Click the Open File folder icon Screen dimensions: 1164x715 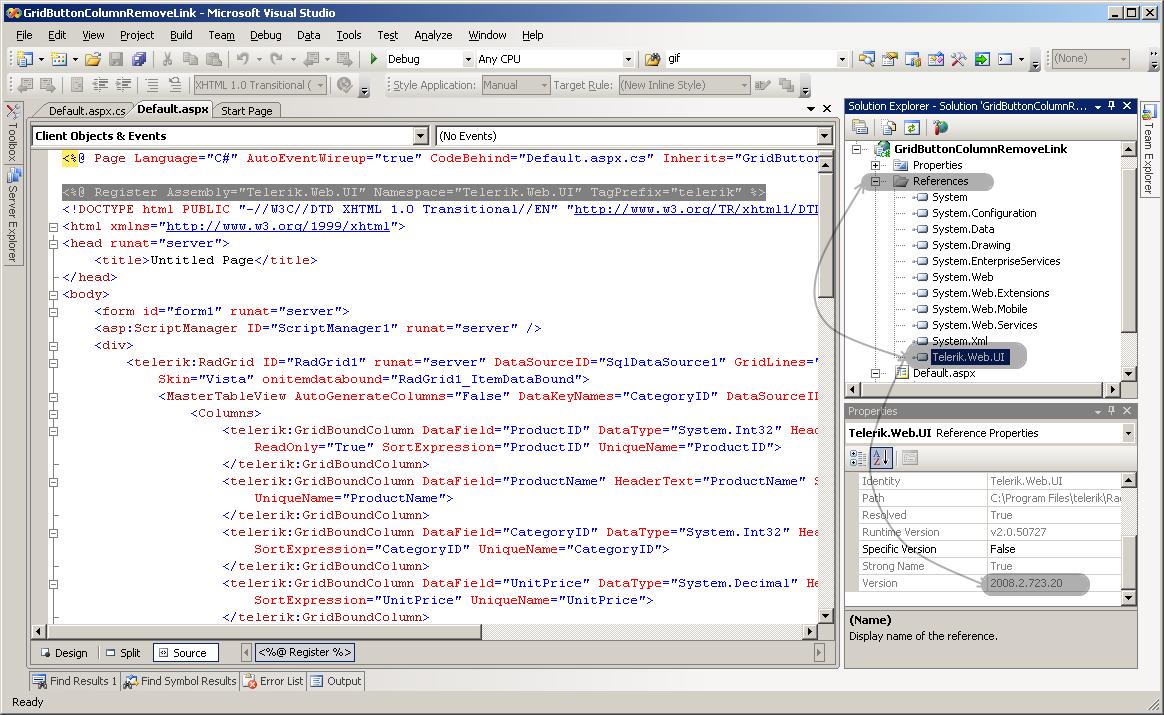click(93, 60)
